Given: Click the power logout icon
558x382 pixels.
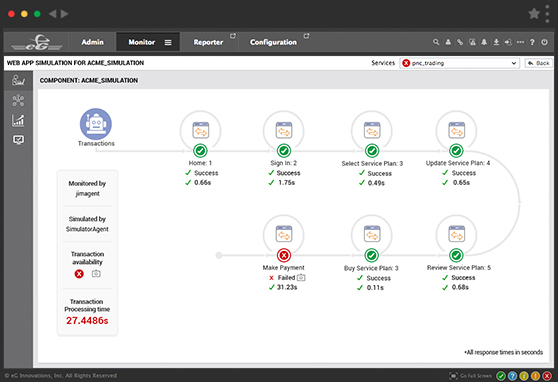Looking at the screenshot, I should [x=544, y=42].
